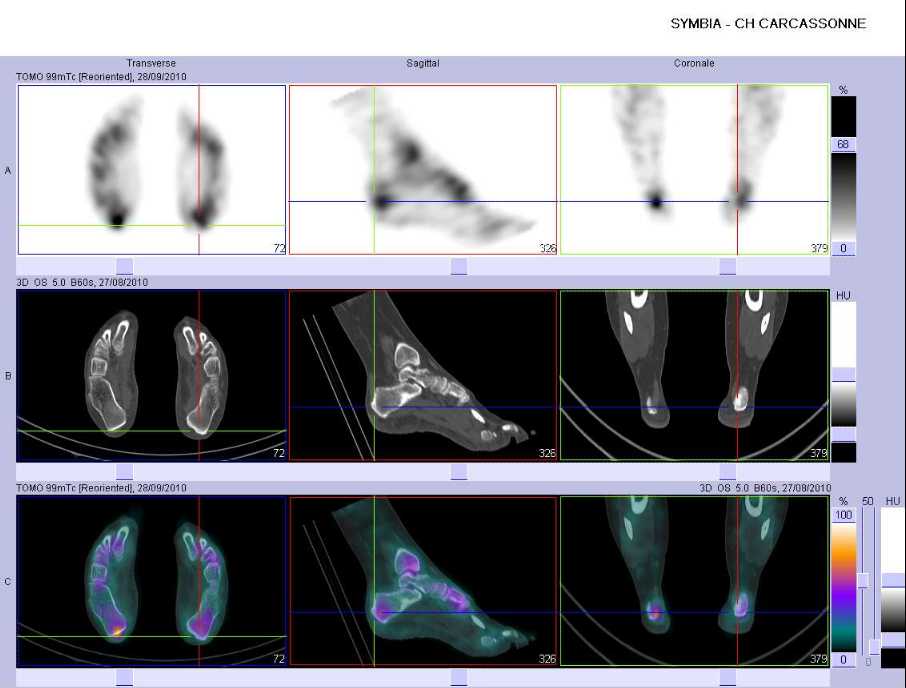Click the slice slider handle below row B coronal
This screenshot has width=906, height=688.
click(x=727, y=472)
